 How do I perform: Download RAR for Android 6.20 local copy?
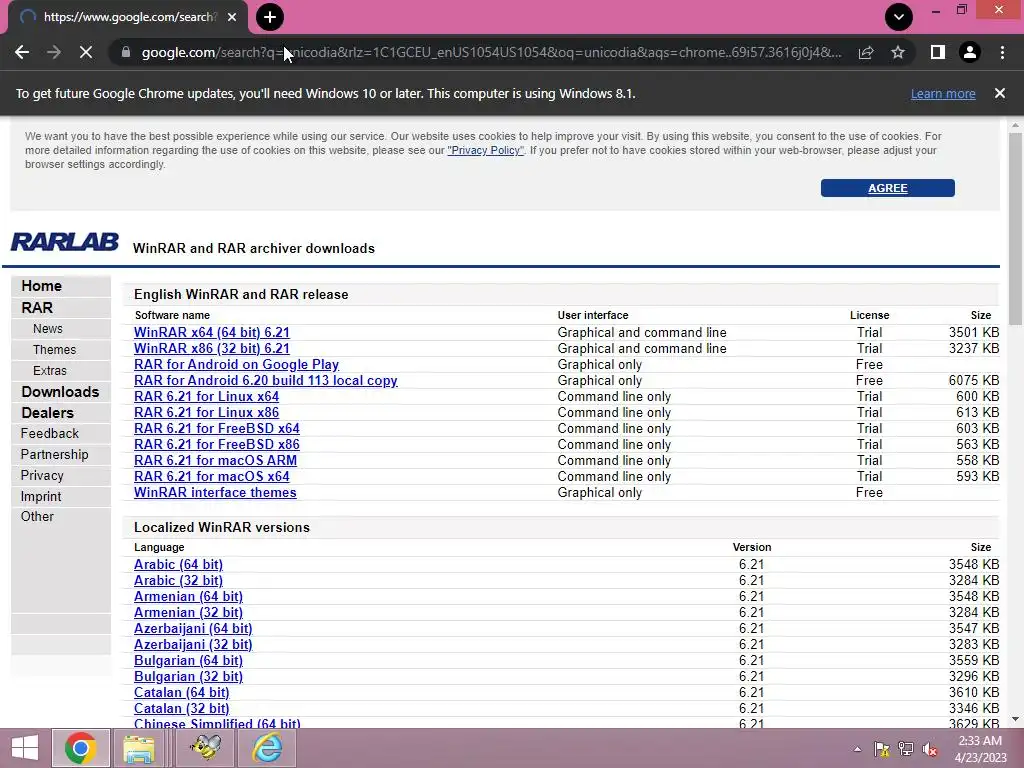(x=266, y=381)
